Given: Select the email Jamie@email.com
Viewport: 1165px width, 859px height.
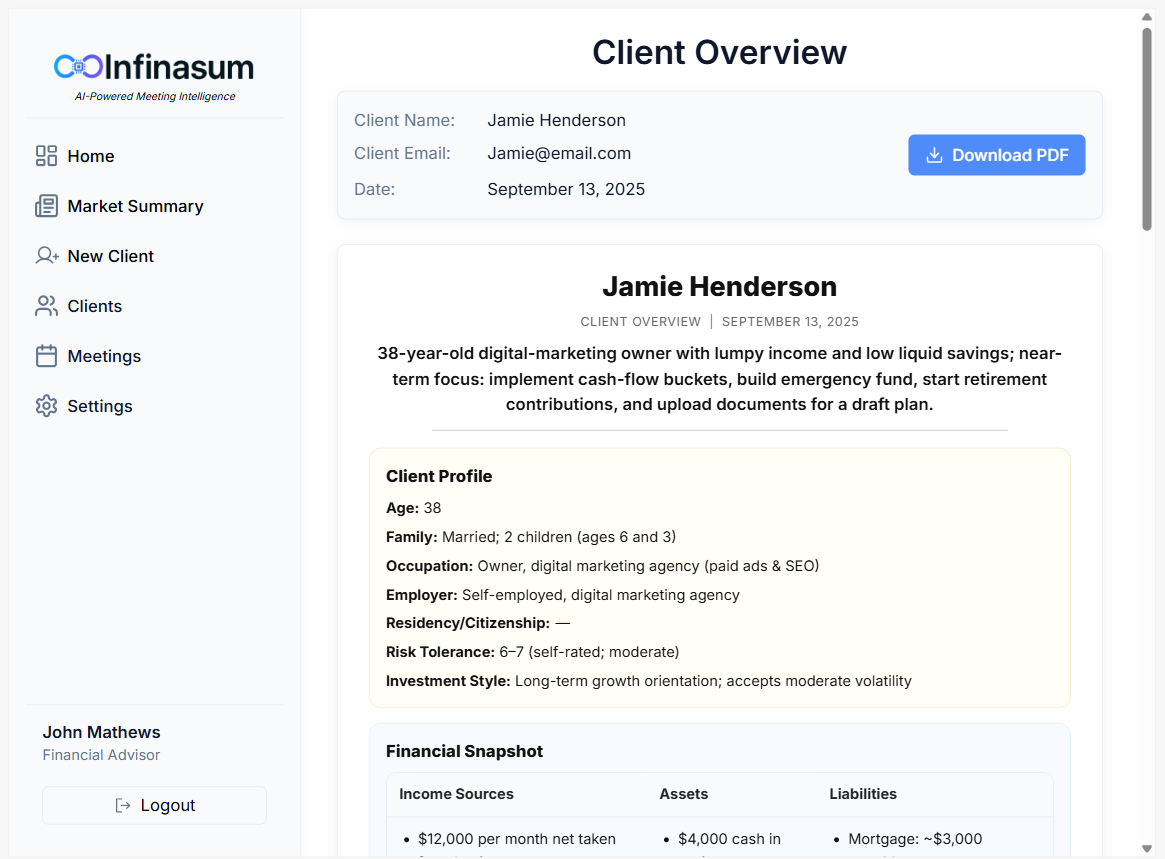Looking at the screenshot, I should [559, 154].
